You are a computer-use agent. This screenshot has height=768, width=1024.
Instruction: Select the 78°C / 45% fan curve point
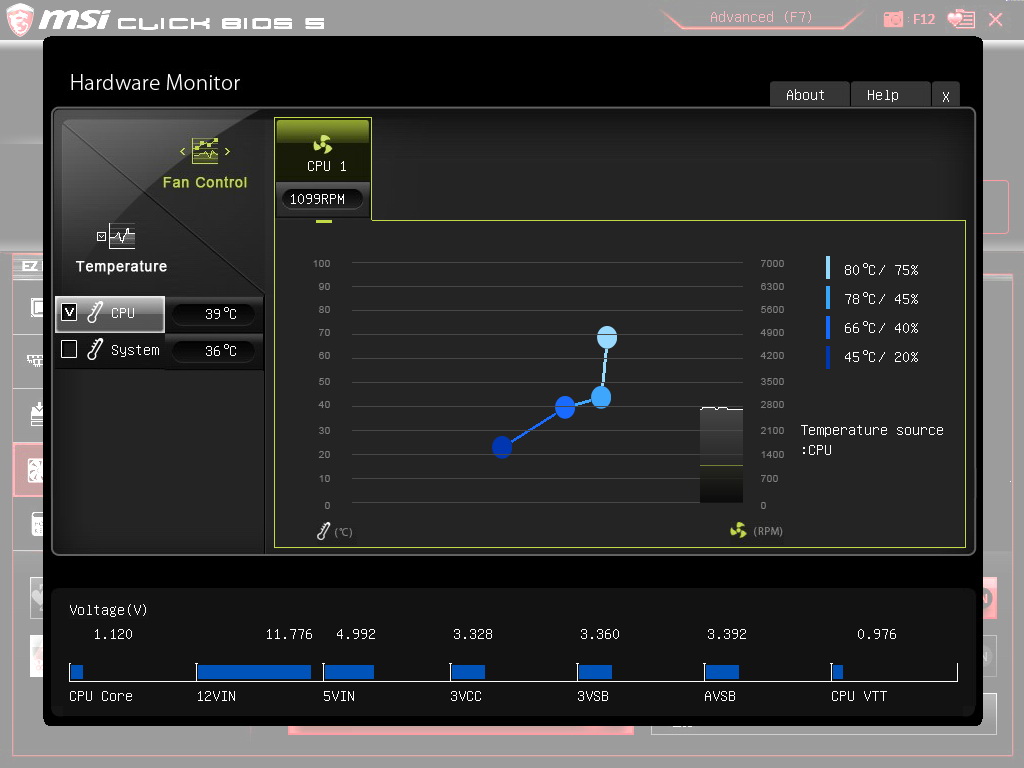tap(601, 396)
